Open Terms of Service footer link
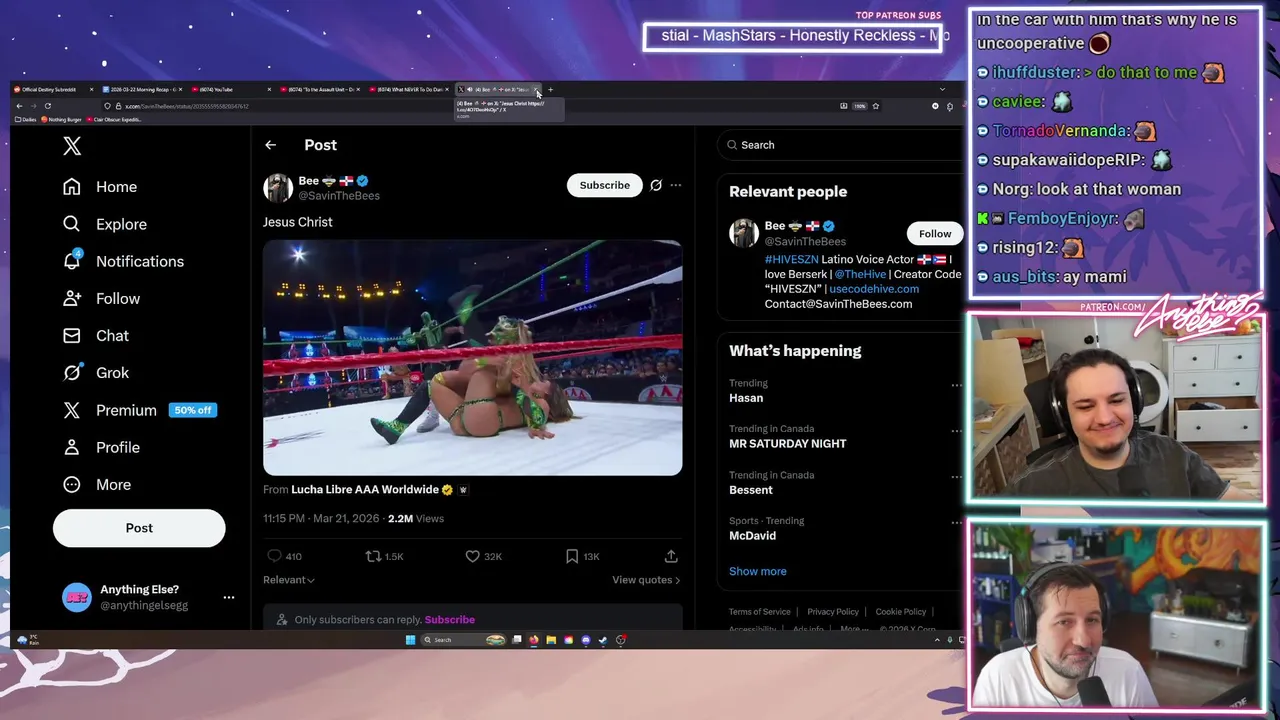Screen dimensions: 1280x720 pyautogui.click(x=759, y=612)
